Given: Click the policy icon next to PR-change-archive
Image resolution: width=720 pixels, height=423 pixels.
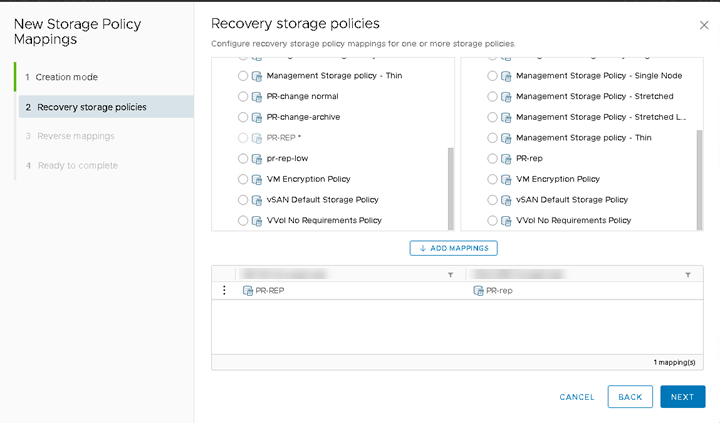Looking at the screenshot, I should 257,118.
